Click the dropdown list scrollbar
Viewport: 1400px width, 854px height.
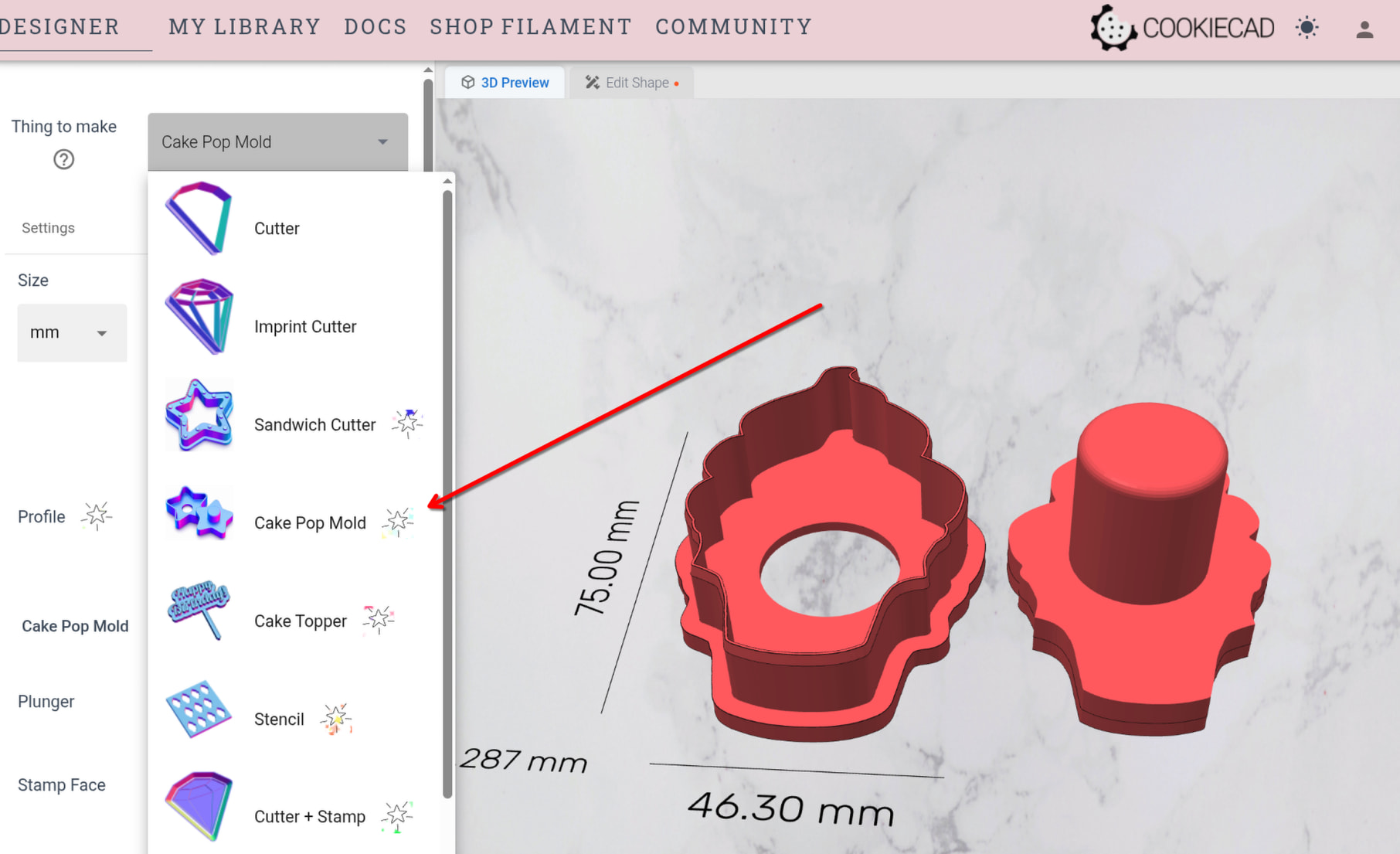coord(447,495)
